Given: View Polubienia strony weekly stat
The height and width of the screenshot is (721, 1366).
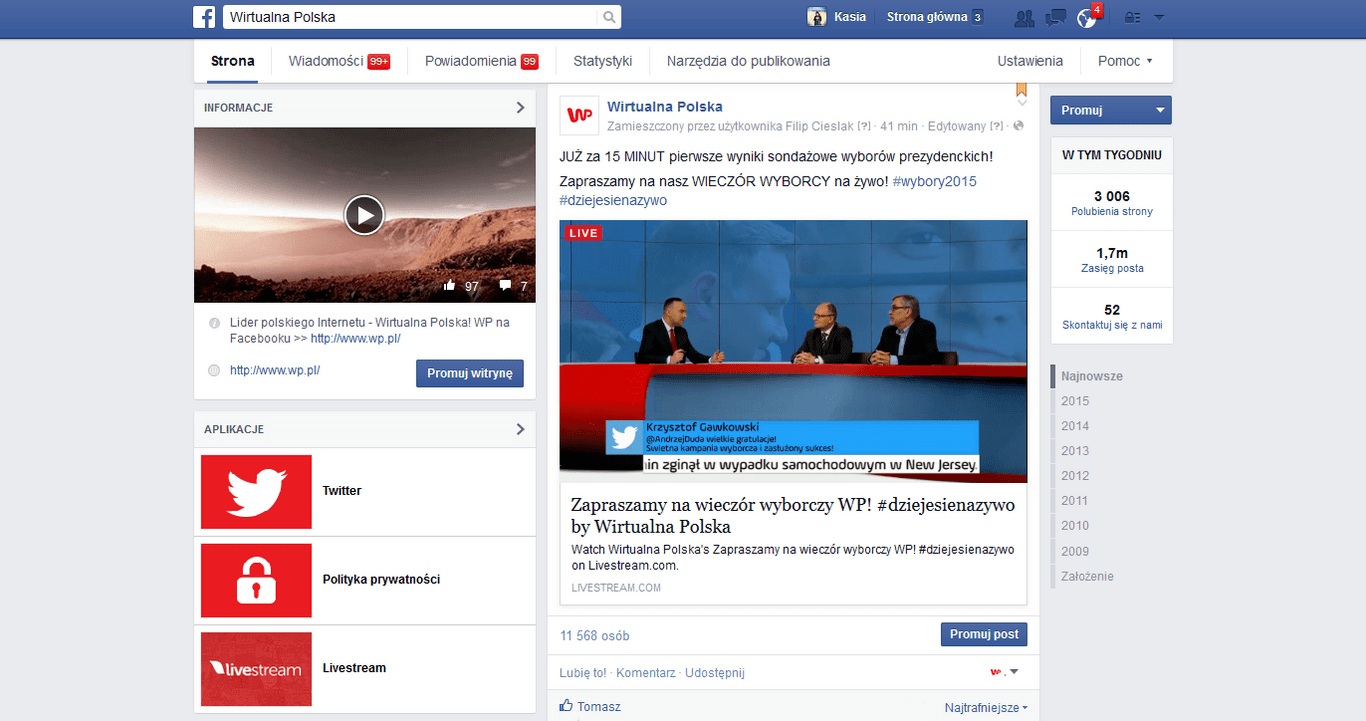Looking at the screenshot, I should click(x=1111, y=203).
